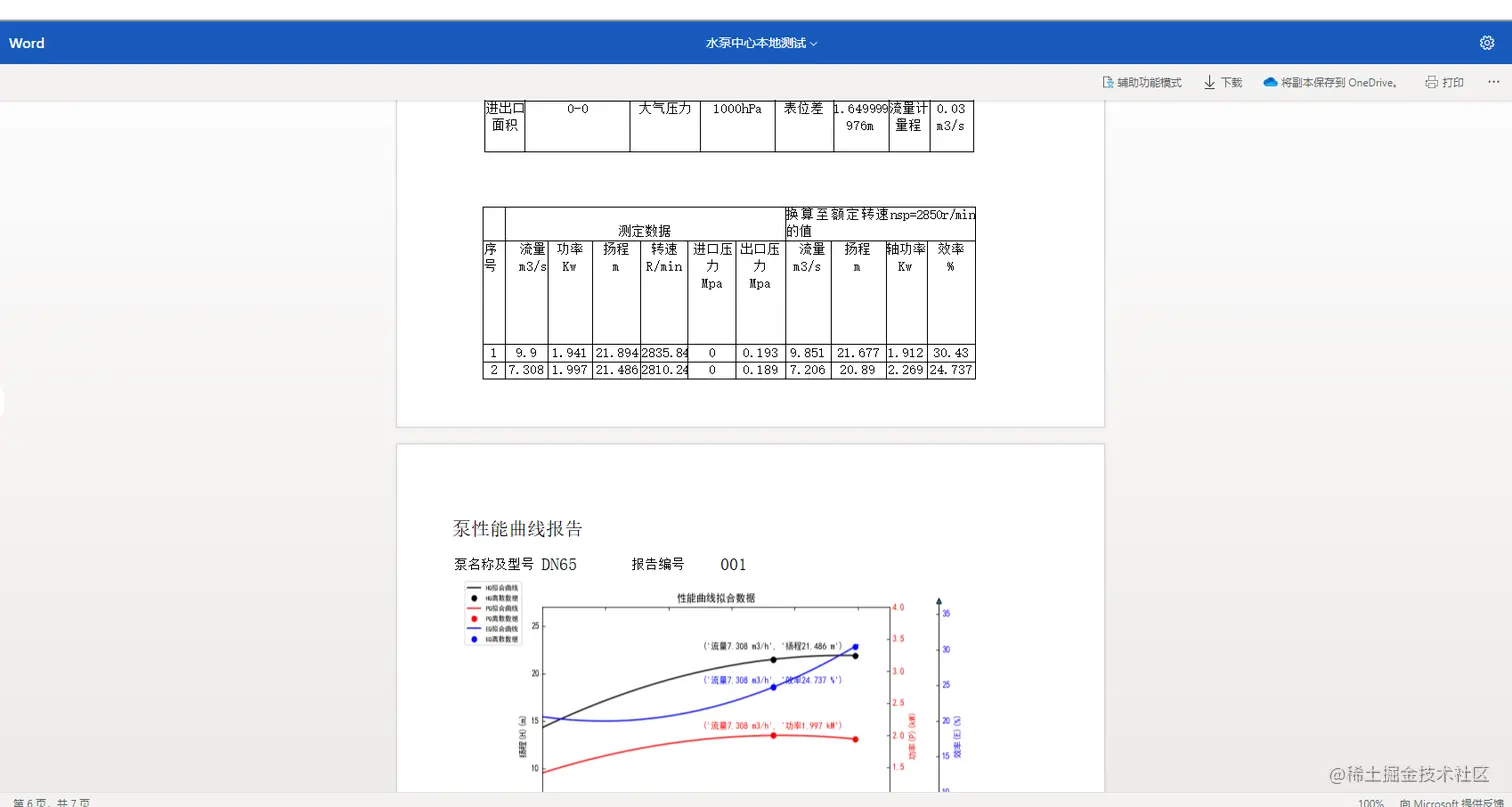Click the blue 效率24.737 % chart annotation
1512x807 pixels.
[772, 680]
